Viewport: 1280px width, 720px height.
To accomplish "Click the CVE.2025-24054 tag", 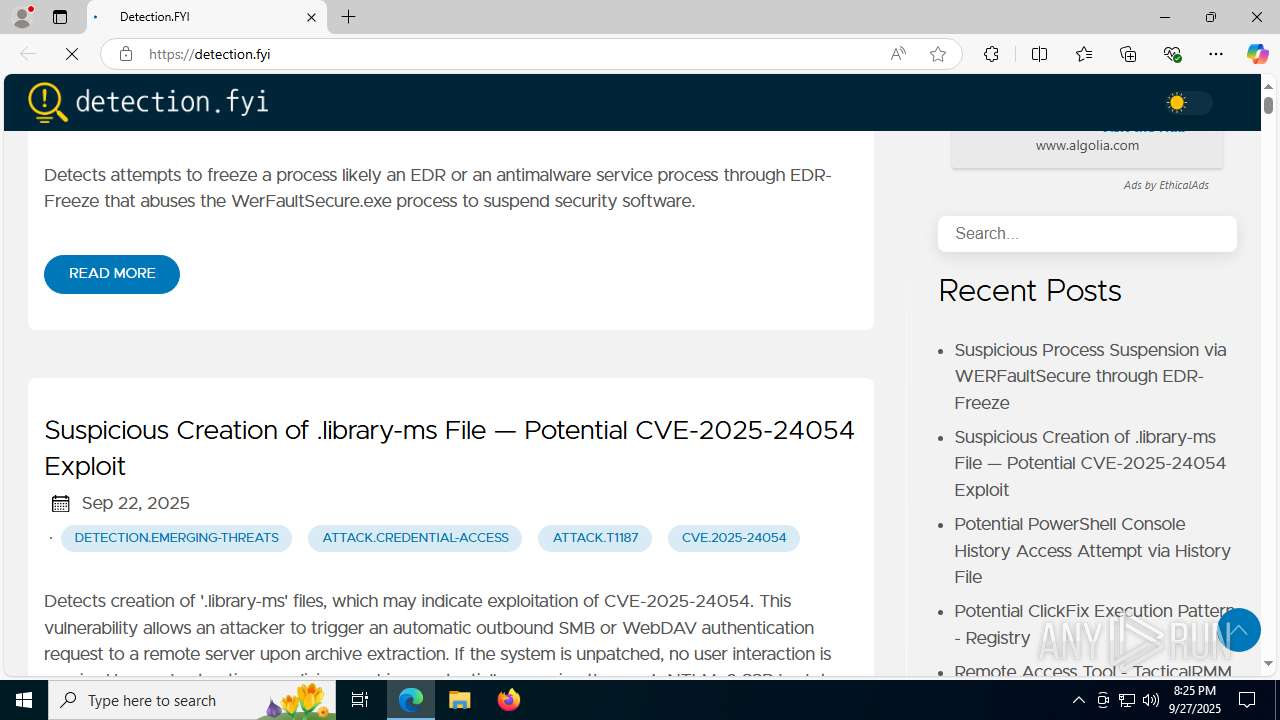I will coord(734,538).
